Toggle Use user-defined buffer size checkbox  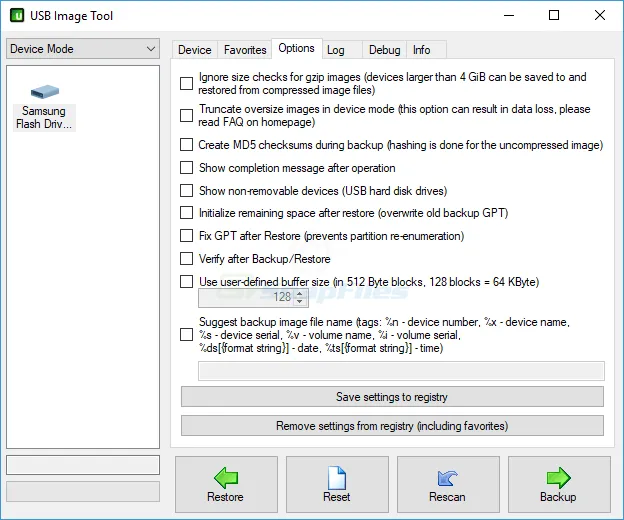click(186, 282)
